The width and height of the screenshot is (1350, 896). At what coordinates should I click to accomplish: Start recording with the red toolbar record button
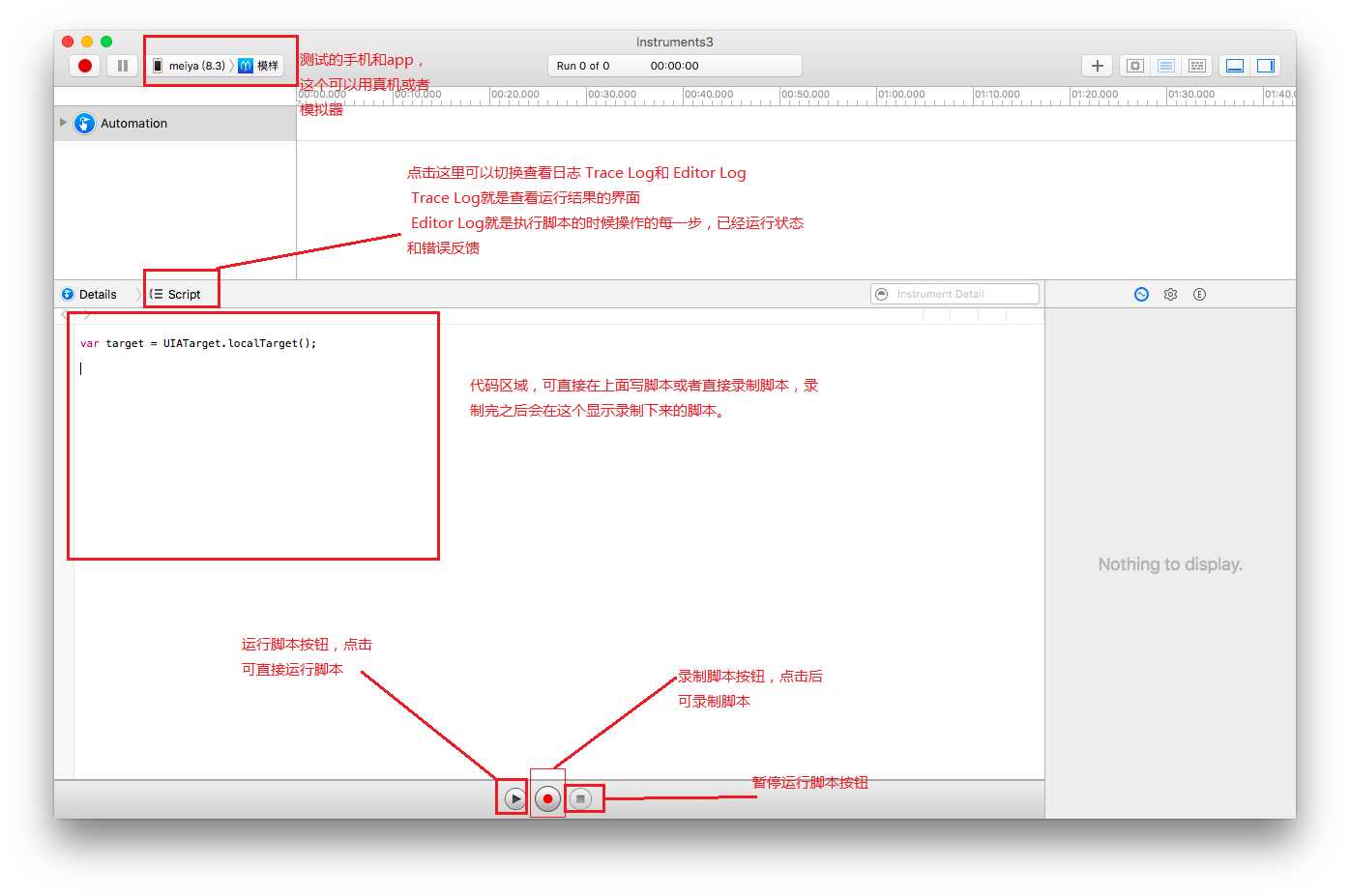[85, 66]
